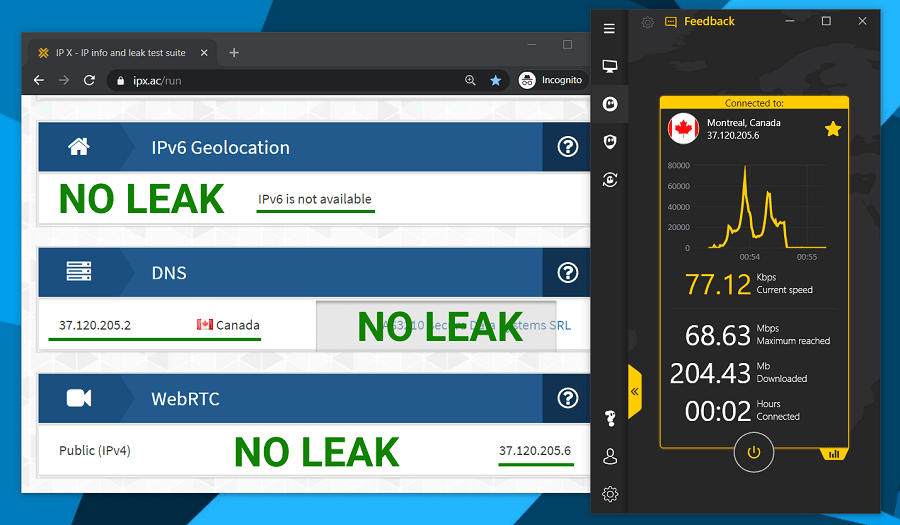Open a new browser tab
This screenshot has width=900, height=525.
[x=234, y=53]
